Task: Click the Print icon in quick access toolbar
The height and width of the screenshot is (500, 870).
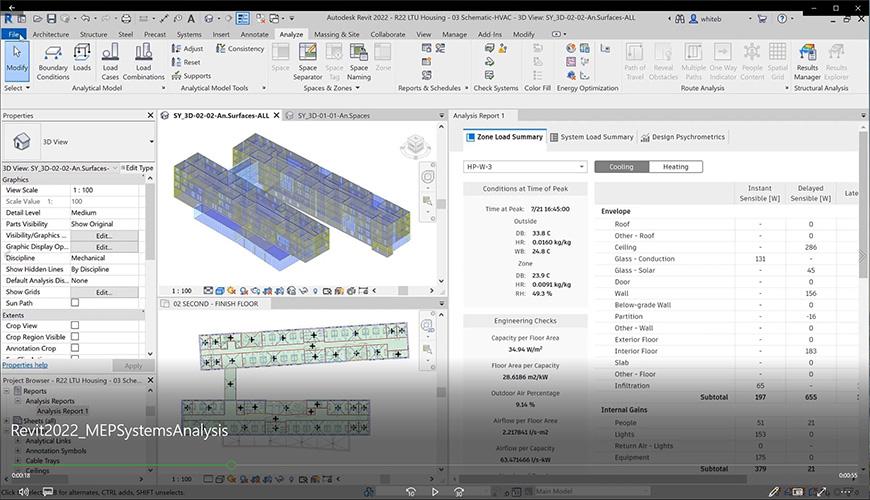Action: pos(126,18)
